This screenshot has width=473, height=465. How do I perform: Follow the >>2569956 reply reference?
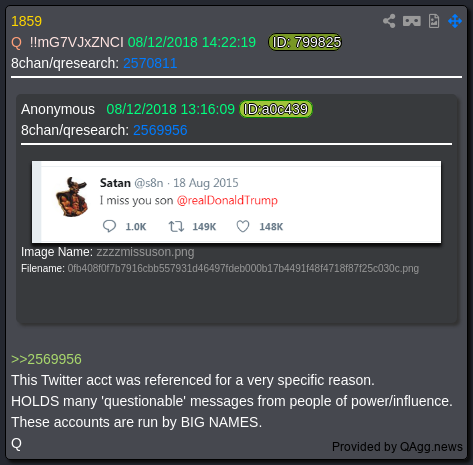[x=46, y=359]
